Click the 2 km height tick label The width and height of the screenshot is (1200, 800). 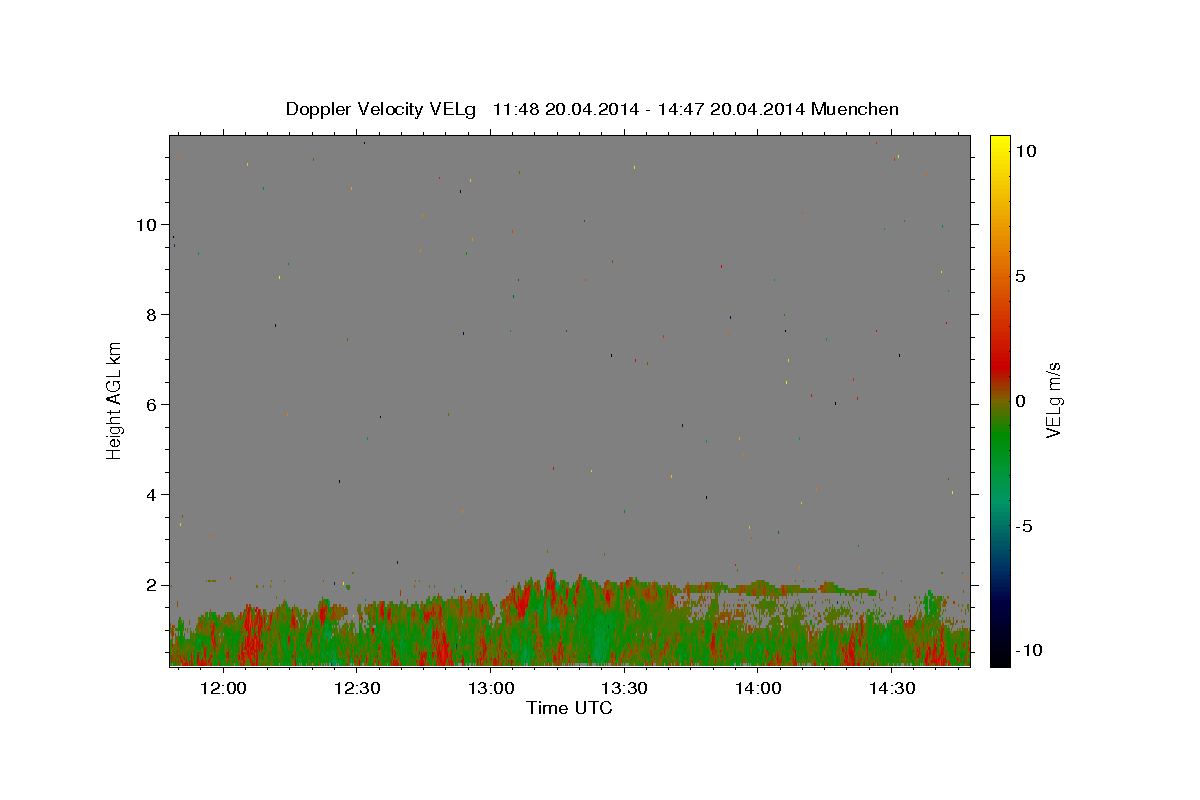(151, 585)
